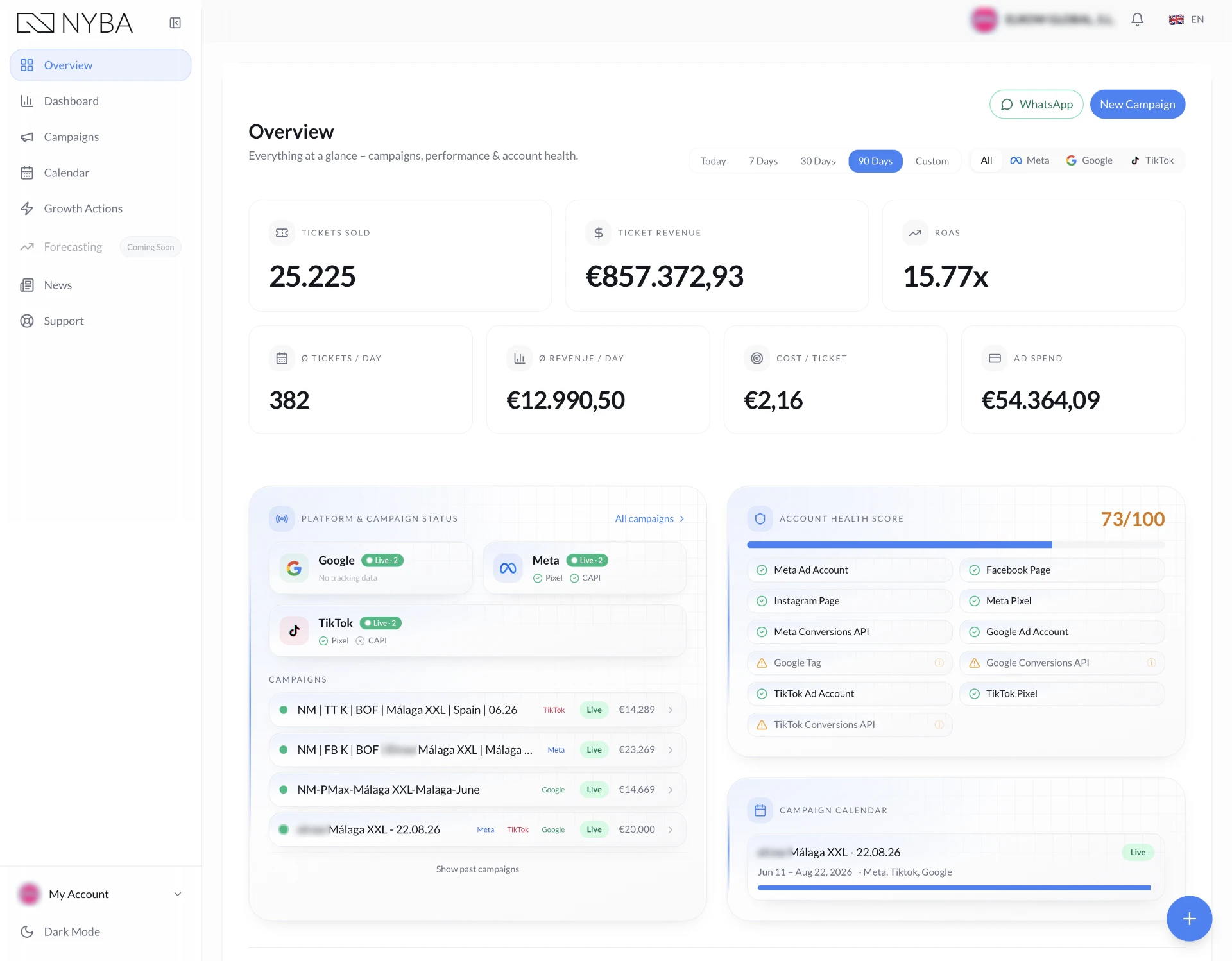The image size is (1232, 961).
Task: Open Calendar in sidebar
Action: 101,173
